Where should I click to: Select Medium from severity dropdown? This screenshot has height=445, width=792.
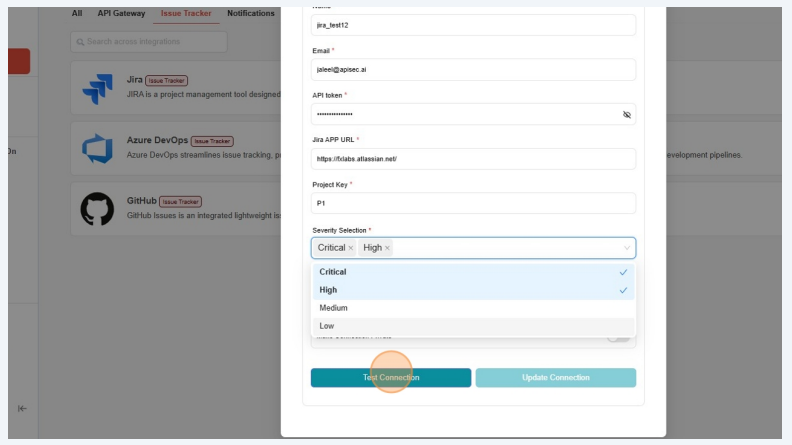coord(473,308)
